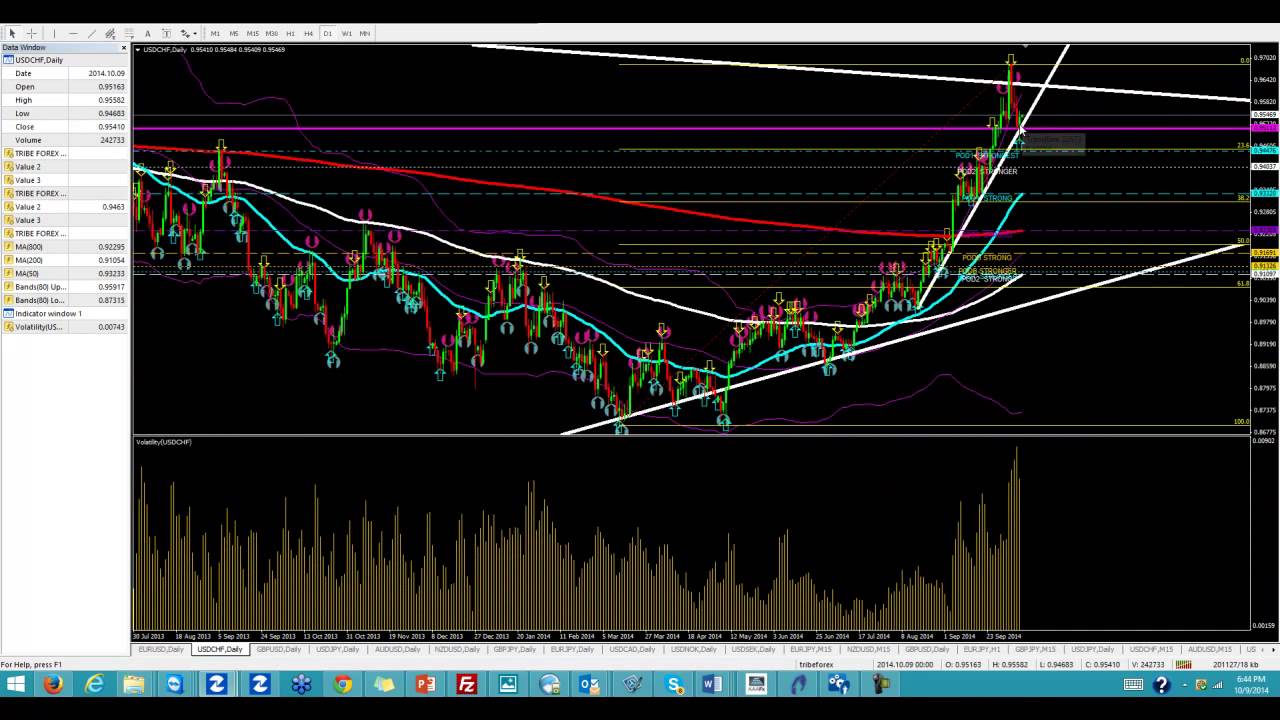Screen dimensions: 1280x720
Task: Switch to M15 timeframe
Action: (x=252, y=33)
